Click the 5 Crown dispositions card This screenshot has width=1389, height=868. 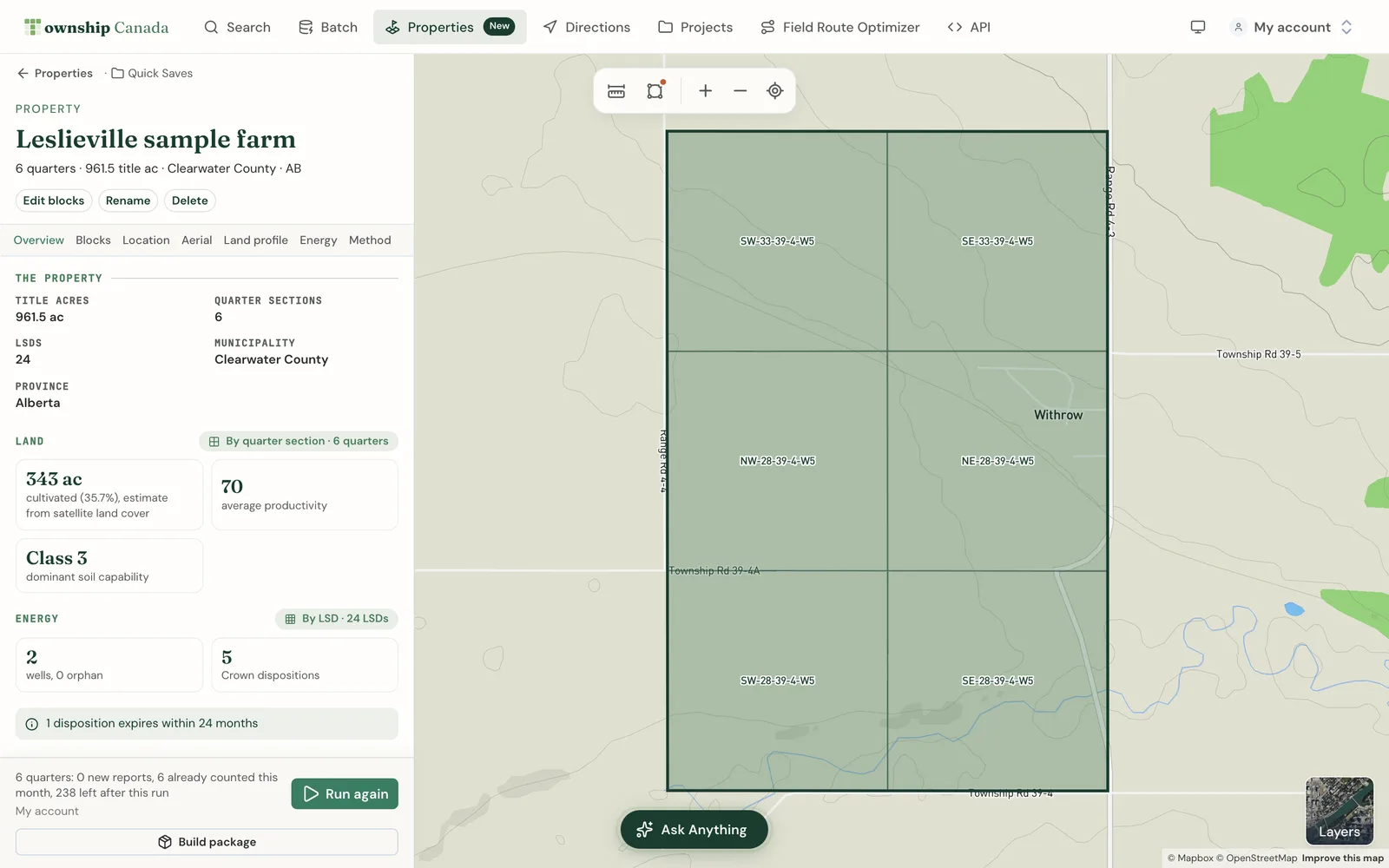[x=305, y=665]
